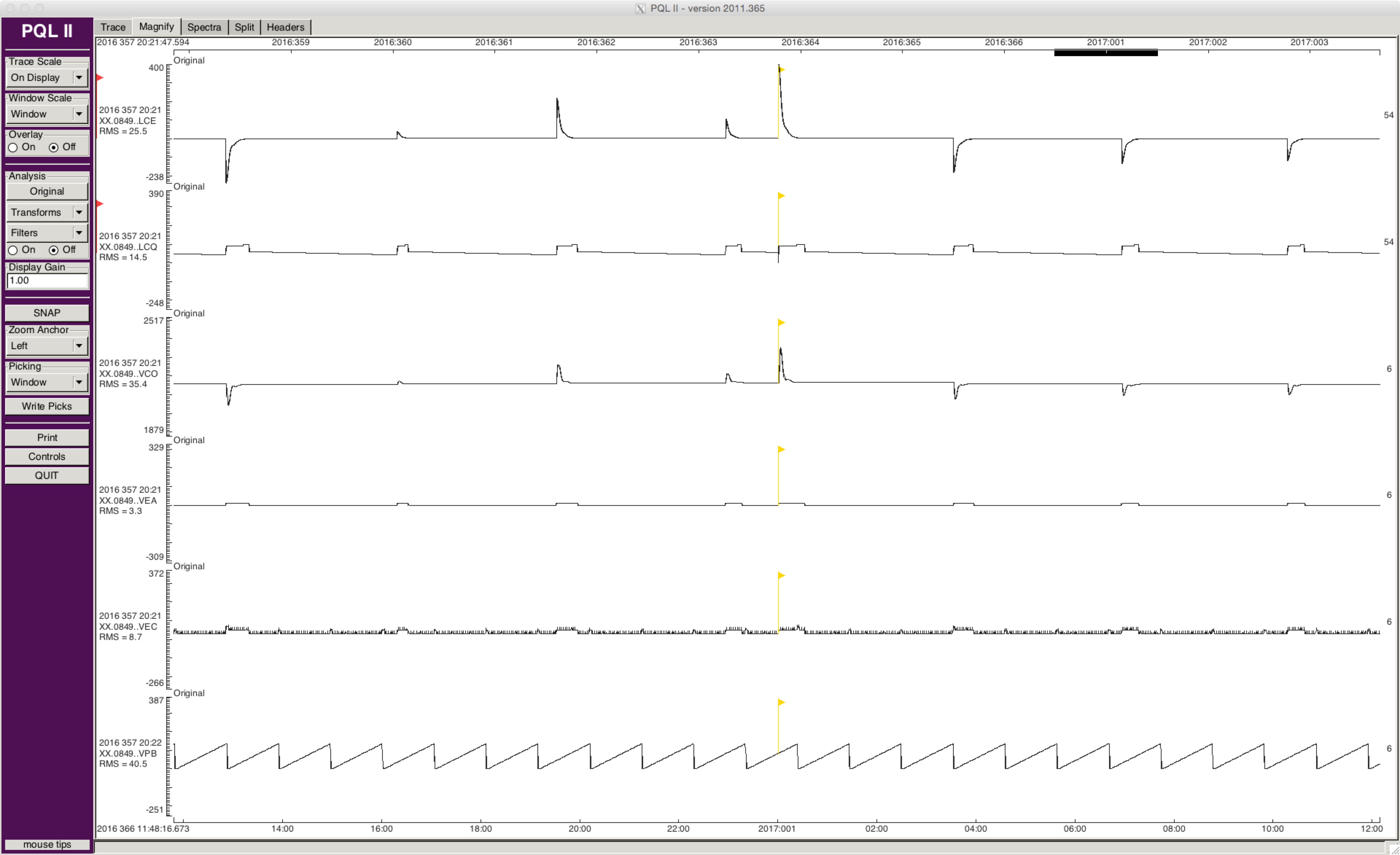Expand the Transforms dropdown arrow
Image resolution: width=1400 pixels, height=855 pixels.
point(79,212)
